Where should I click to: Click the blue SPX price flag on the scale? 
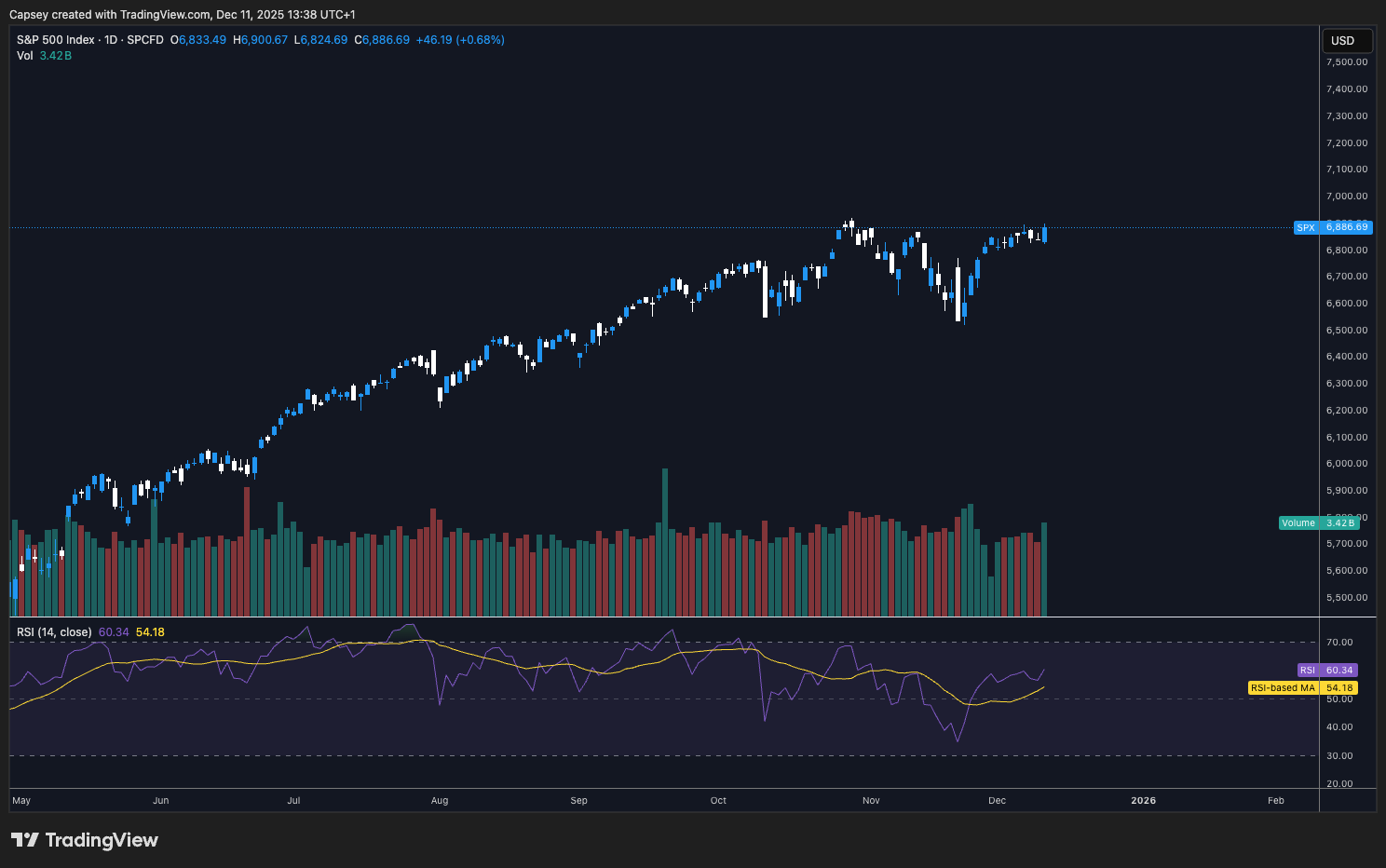1332,227
